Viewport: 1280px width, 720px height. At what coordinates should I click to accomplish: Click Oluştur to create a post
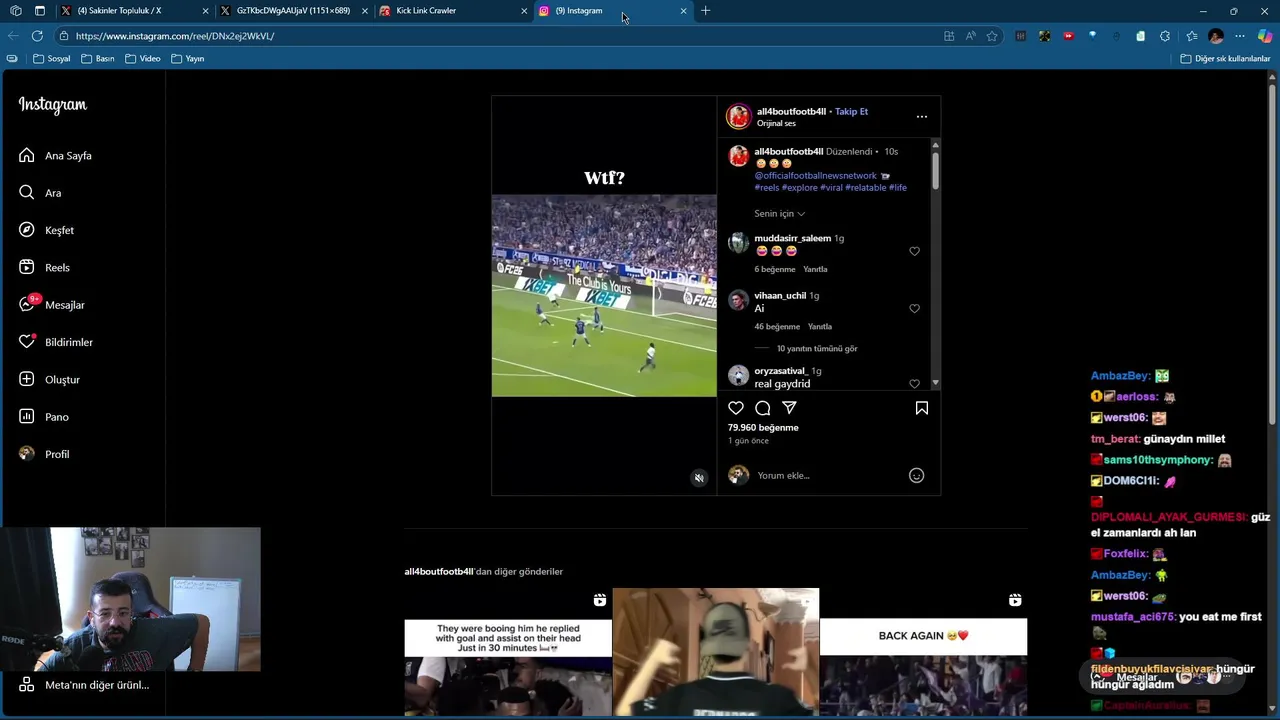click(x=49, y=380)
